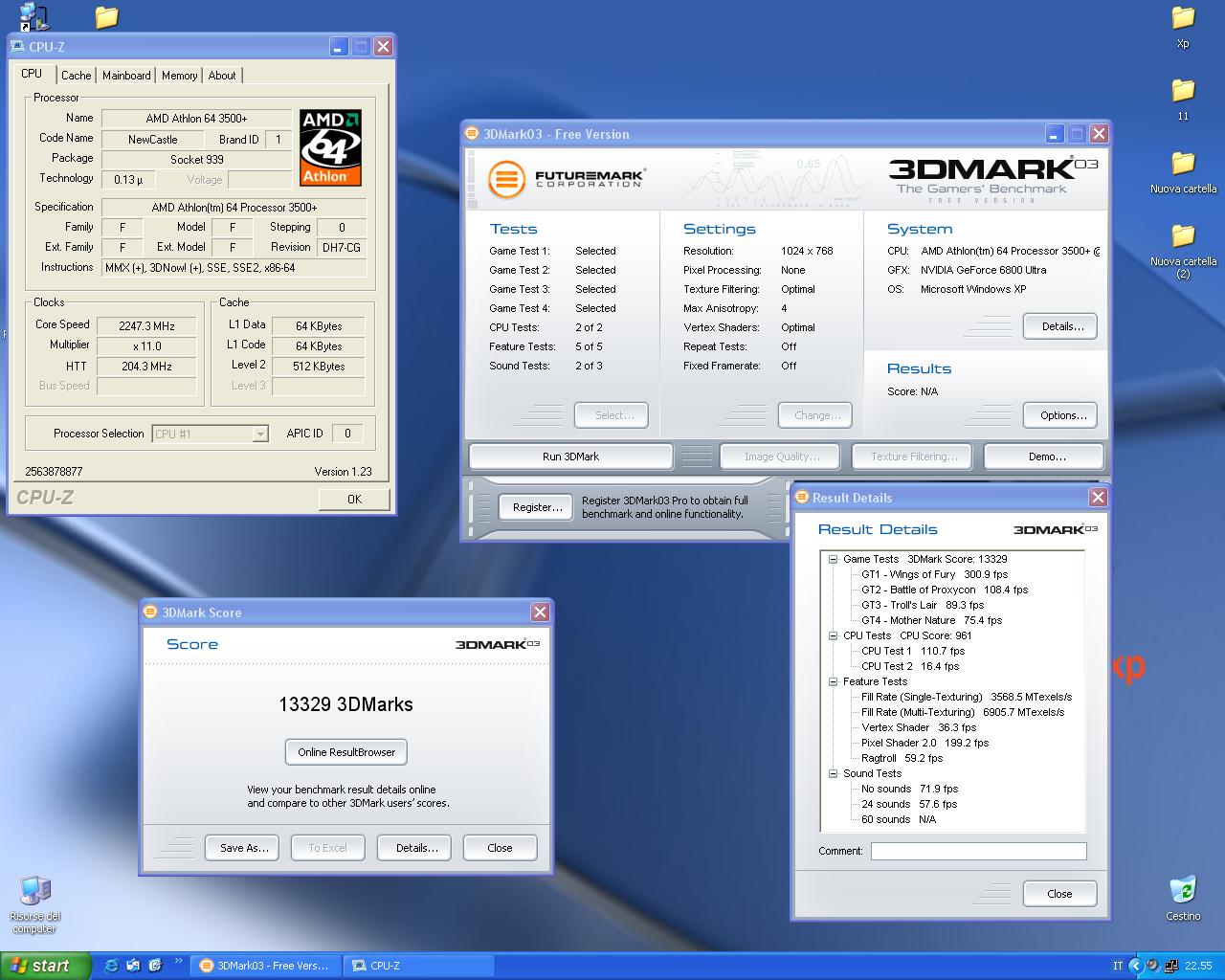Click the Windows start button
This screenshot has width=1225, height=980.
pyautogui.click(x=45, y=966)
